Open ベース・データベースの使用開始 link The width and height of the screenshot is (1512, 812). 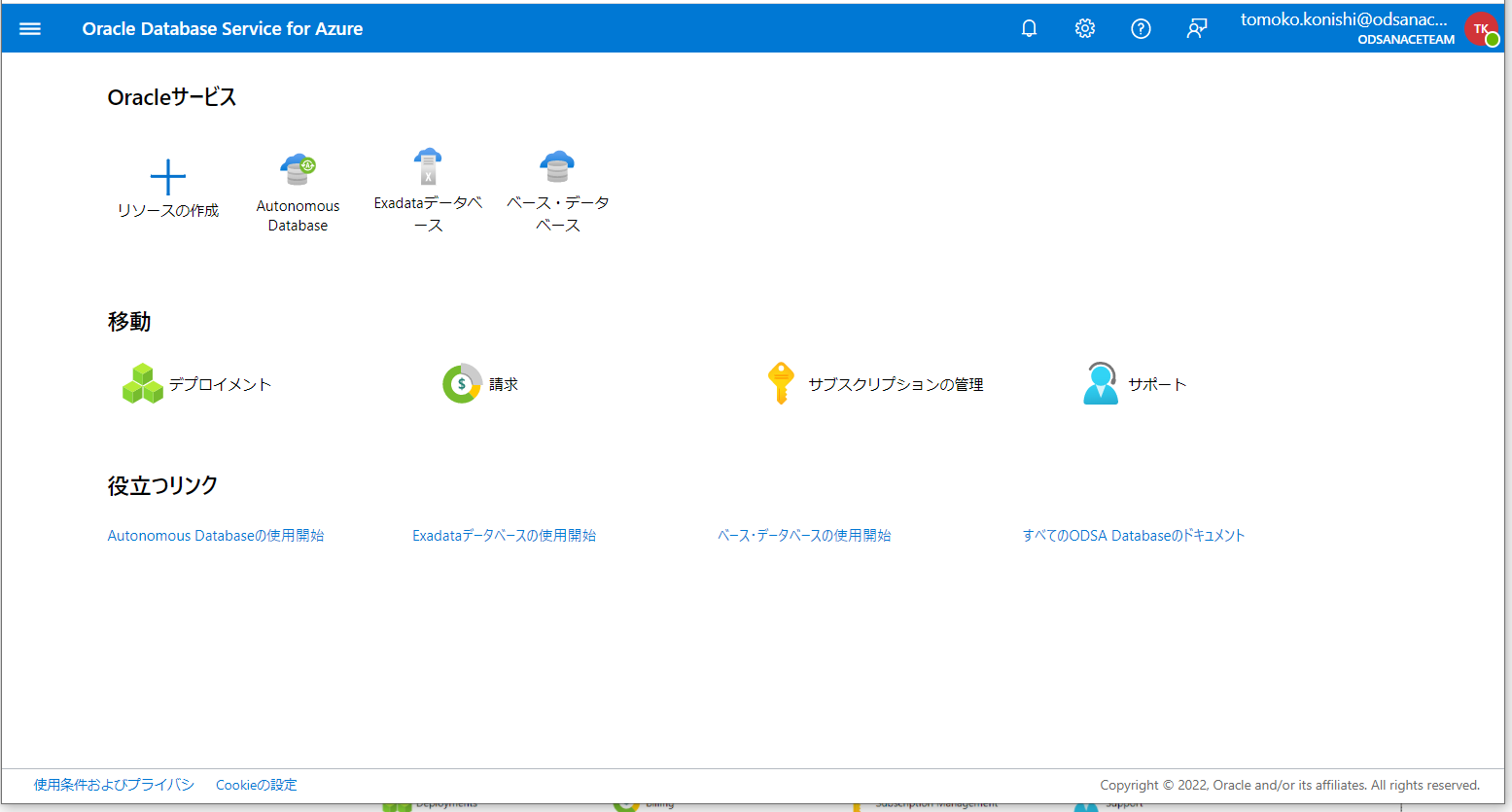804,536
